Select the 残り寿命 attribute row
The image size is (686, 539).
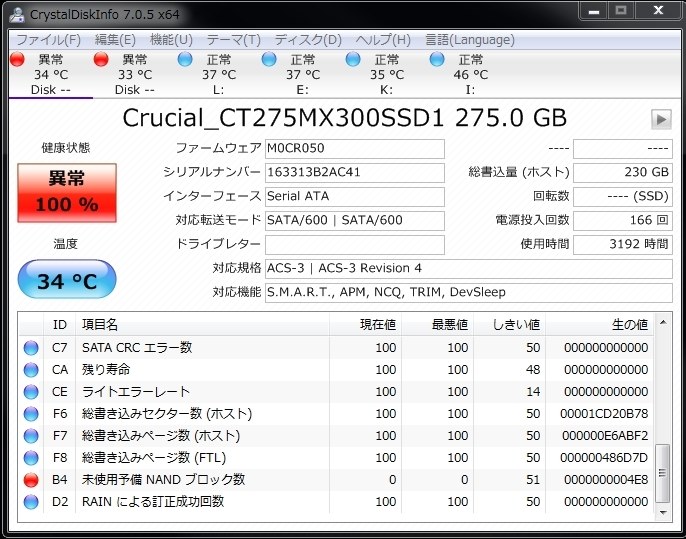point(336,370)
